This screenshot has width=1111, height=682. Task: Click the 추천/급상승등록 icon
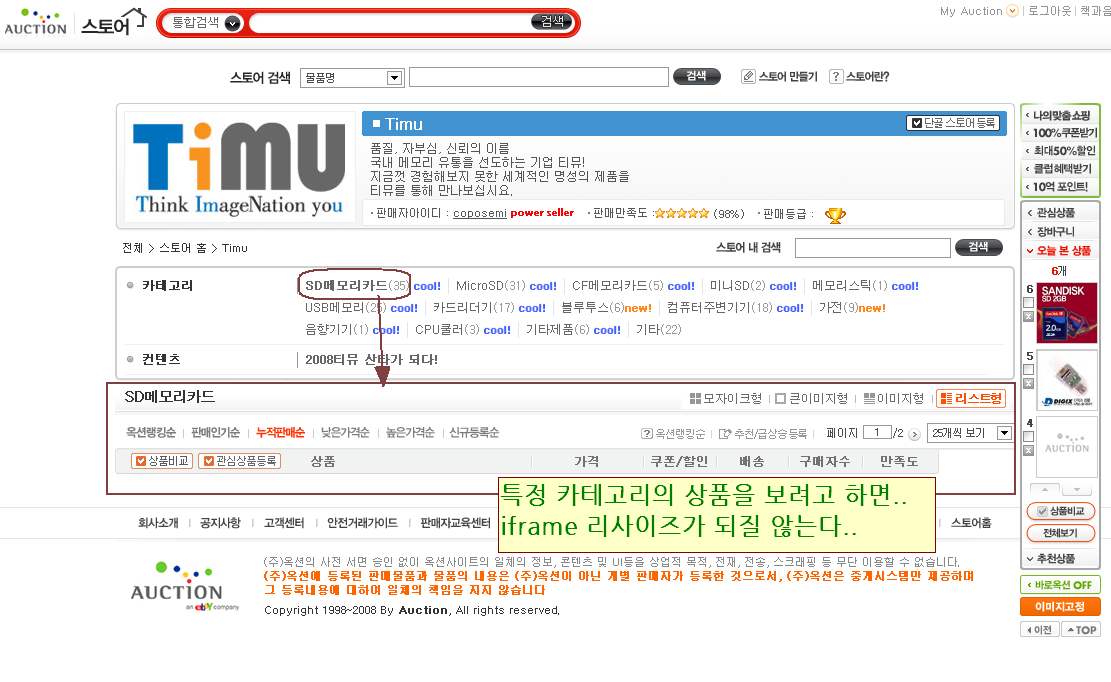click(725, 433)
